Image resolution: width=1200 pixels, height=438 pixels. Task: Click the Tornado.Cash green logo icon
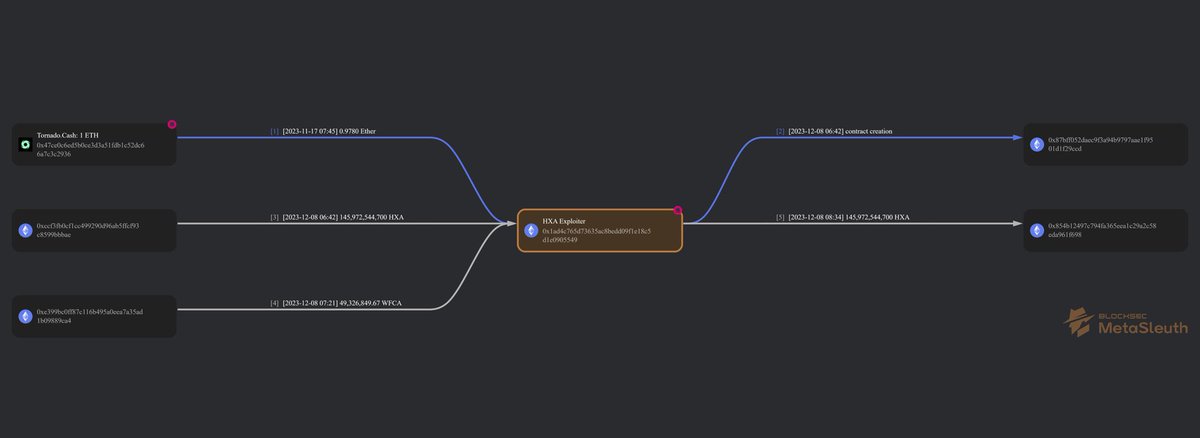click(x=25, y=145)
